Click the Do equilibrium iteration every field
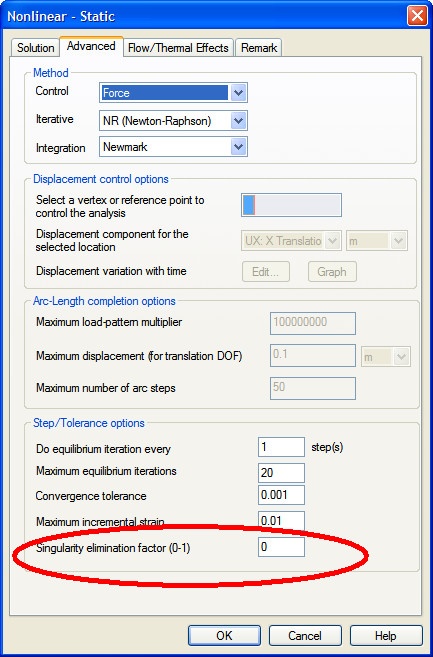This screenshot has width=433, height=657. click(281, 447)
